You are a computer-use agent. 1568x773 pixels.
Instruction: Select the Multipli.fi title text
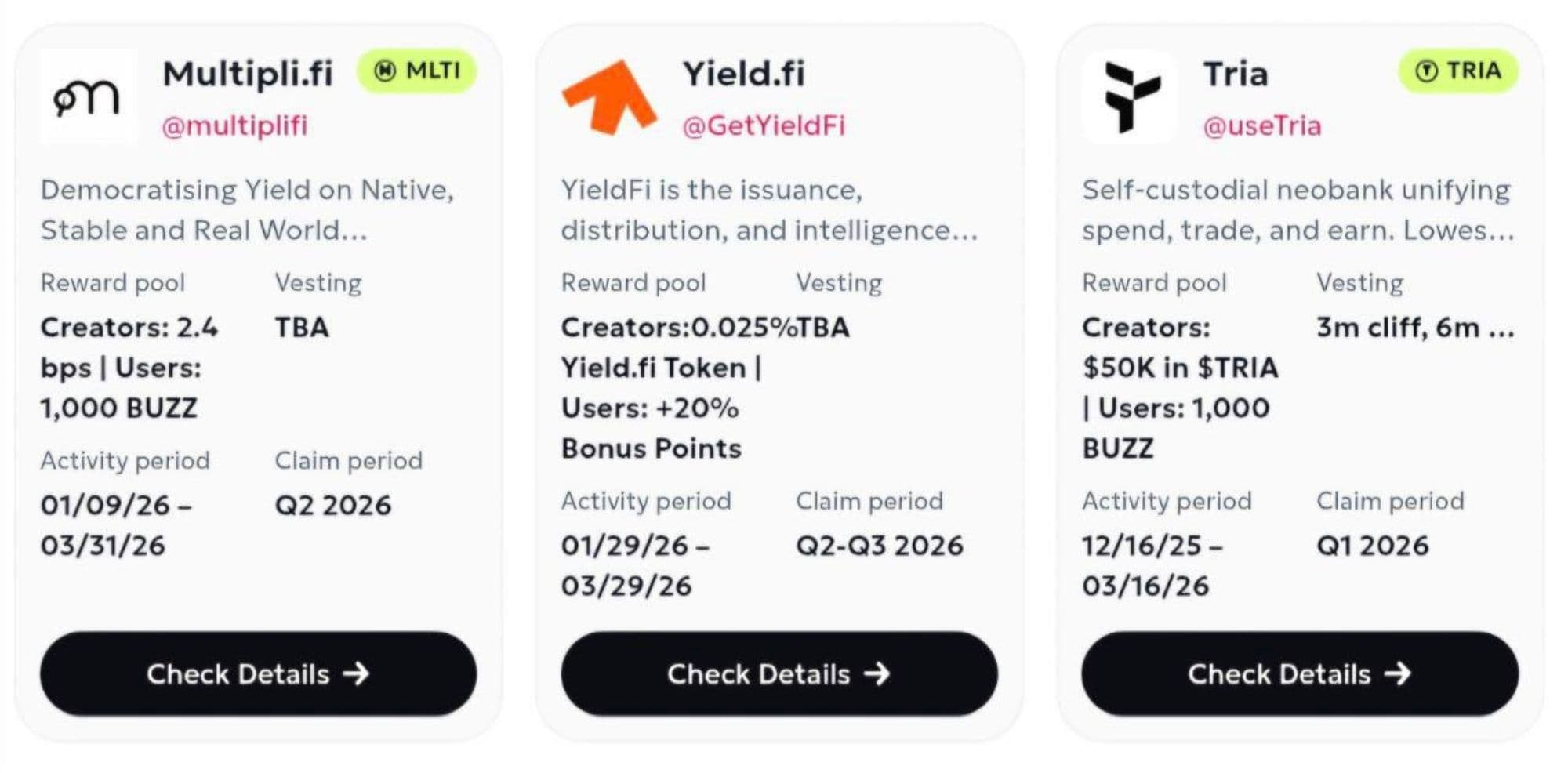248,74
